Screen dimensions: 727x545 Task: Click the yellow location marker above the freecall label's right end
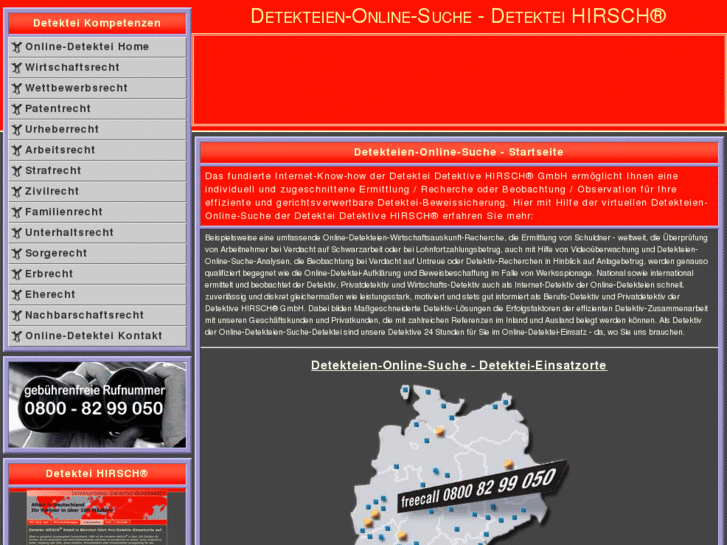point(509,464)
